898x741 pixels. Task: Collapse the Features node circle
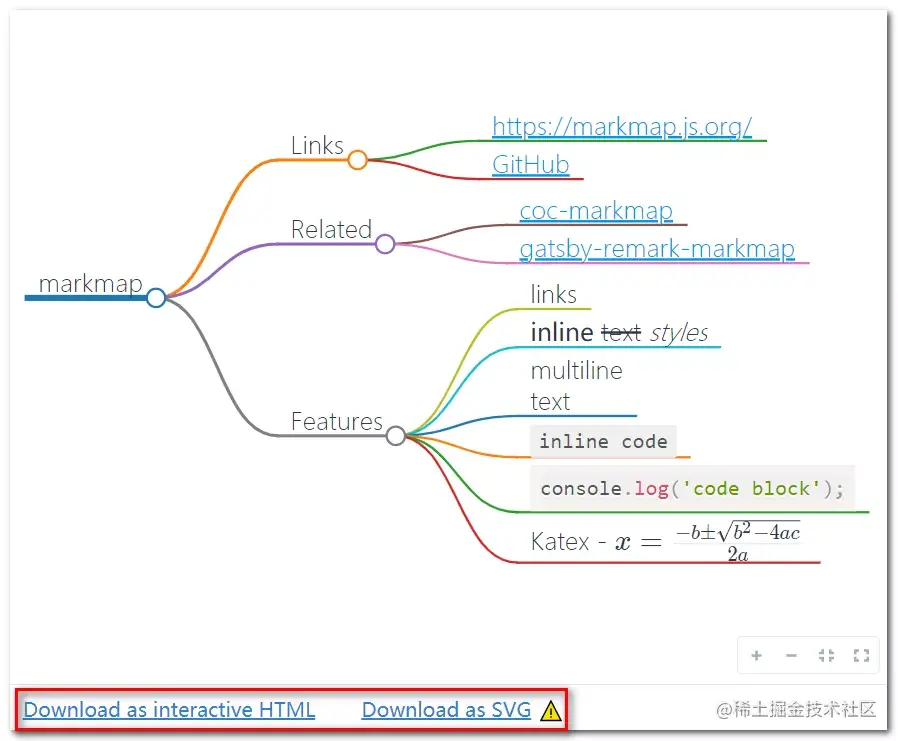396,436
